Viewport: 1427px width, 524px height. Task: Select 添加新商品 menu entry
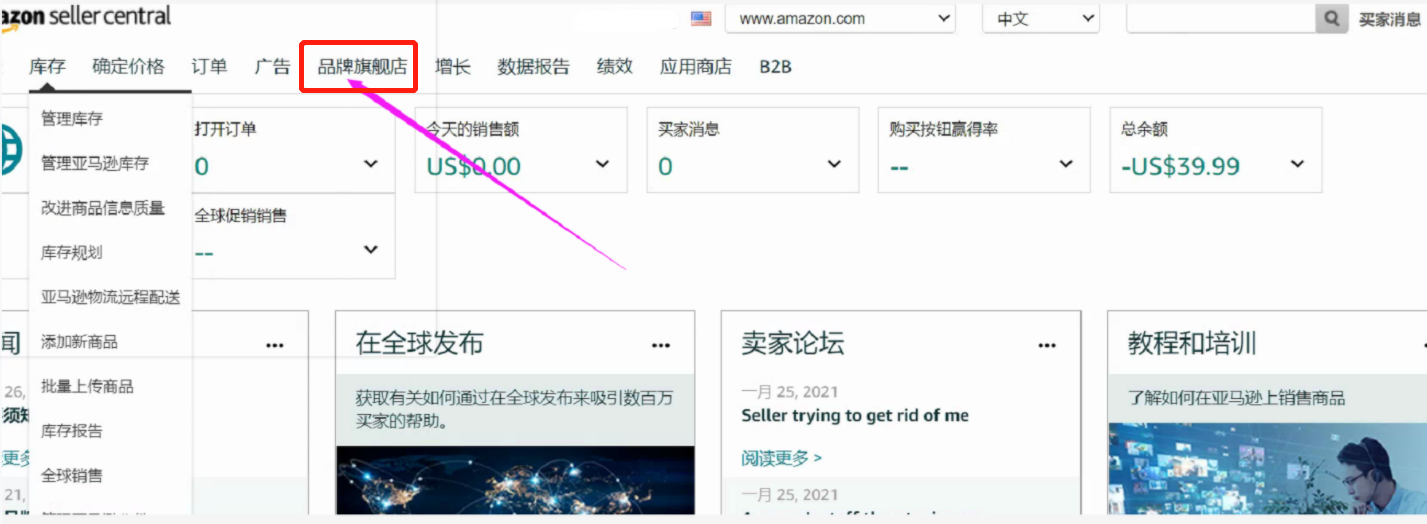tap(79, 342)
